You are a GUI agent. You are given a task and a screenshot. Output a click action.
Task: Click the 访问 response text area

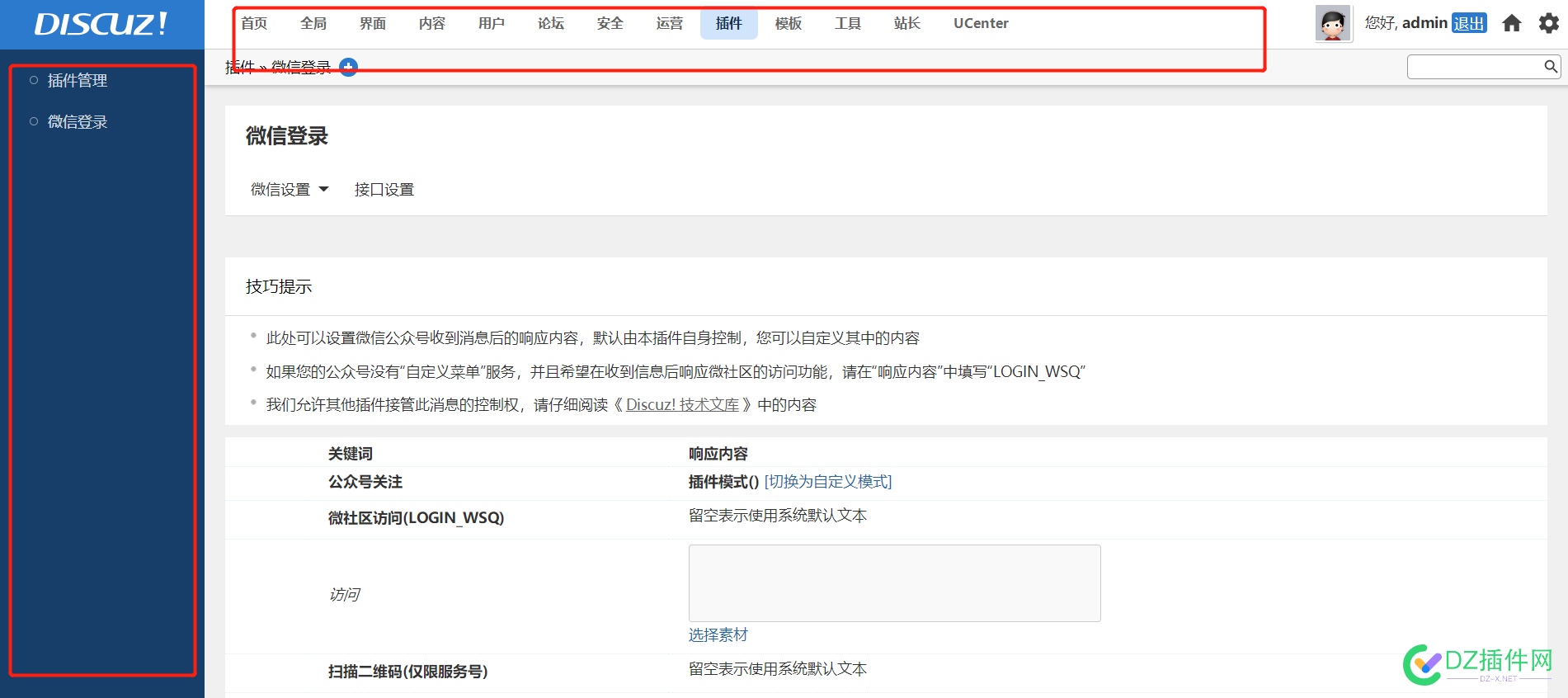click(895, 583)
